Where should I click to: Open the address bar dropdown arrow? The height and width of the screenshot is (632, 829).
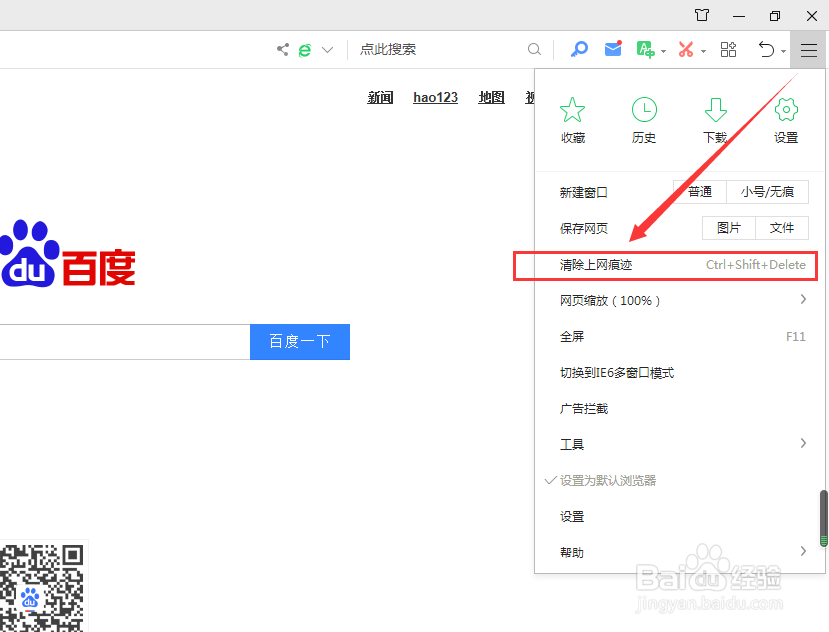click(x=326, y=48)
